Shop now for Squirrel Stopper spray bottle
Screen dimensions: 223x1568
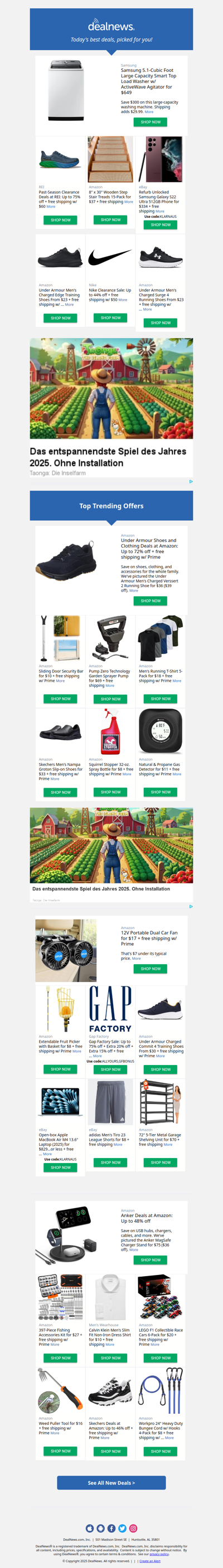[x=111, y=792]
